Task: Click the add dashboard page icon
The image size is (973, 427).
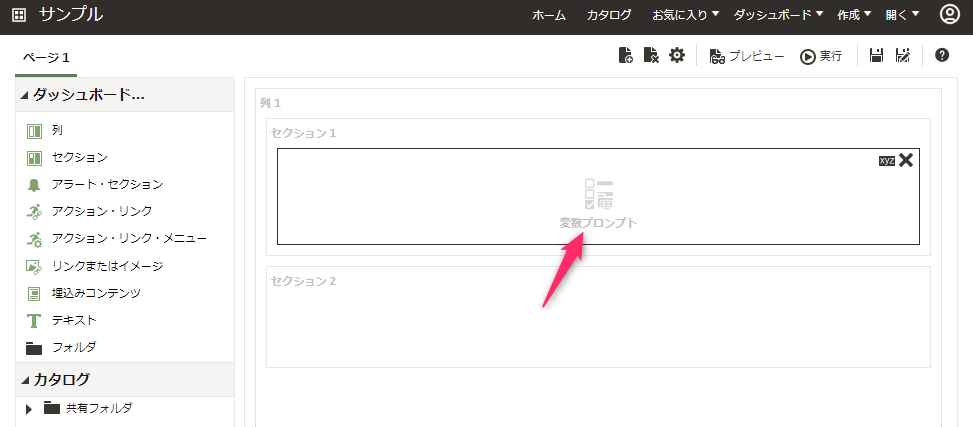Action: pyautogui.click(x=626, y=55)
